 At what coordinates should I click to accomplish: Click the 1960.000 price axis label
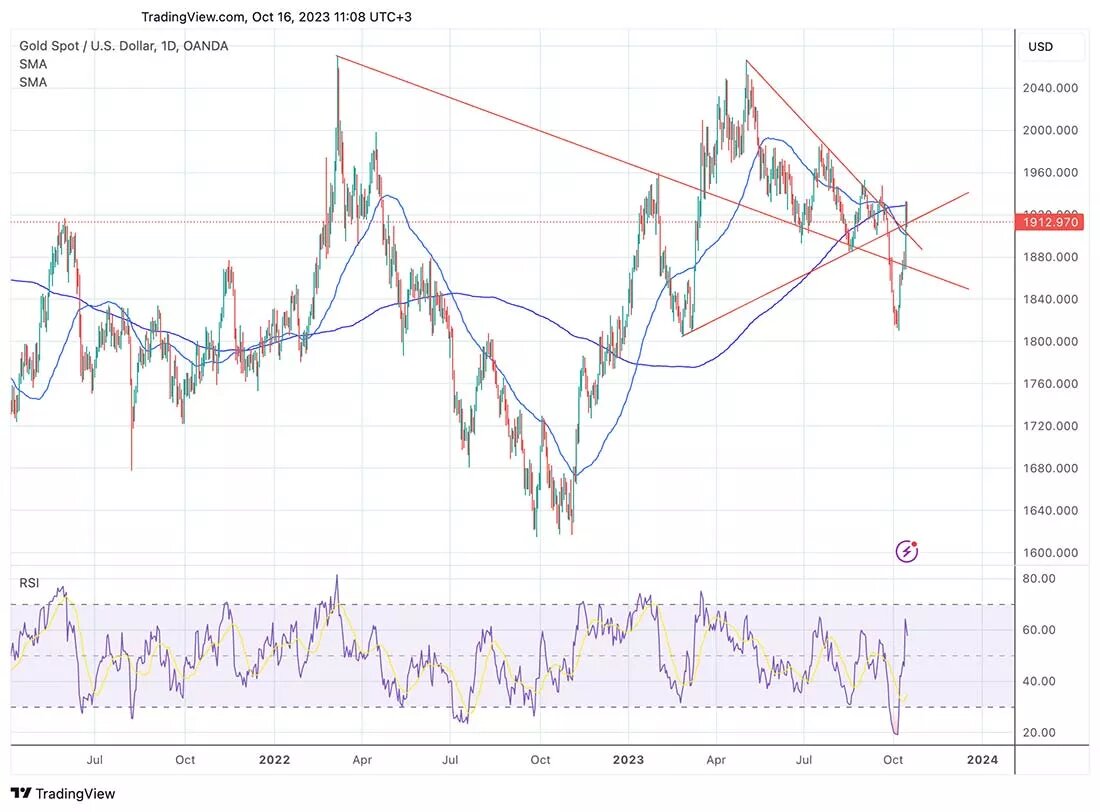[1050, 172]
